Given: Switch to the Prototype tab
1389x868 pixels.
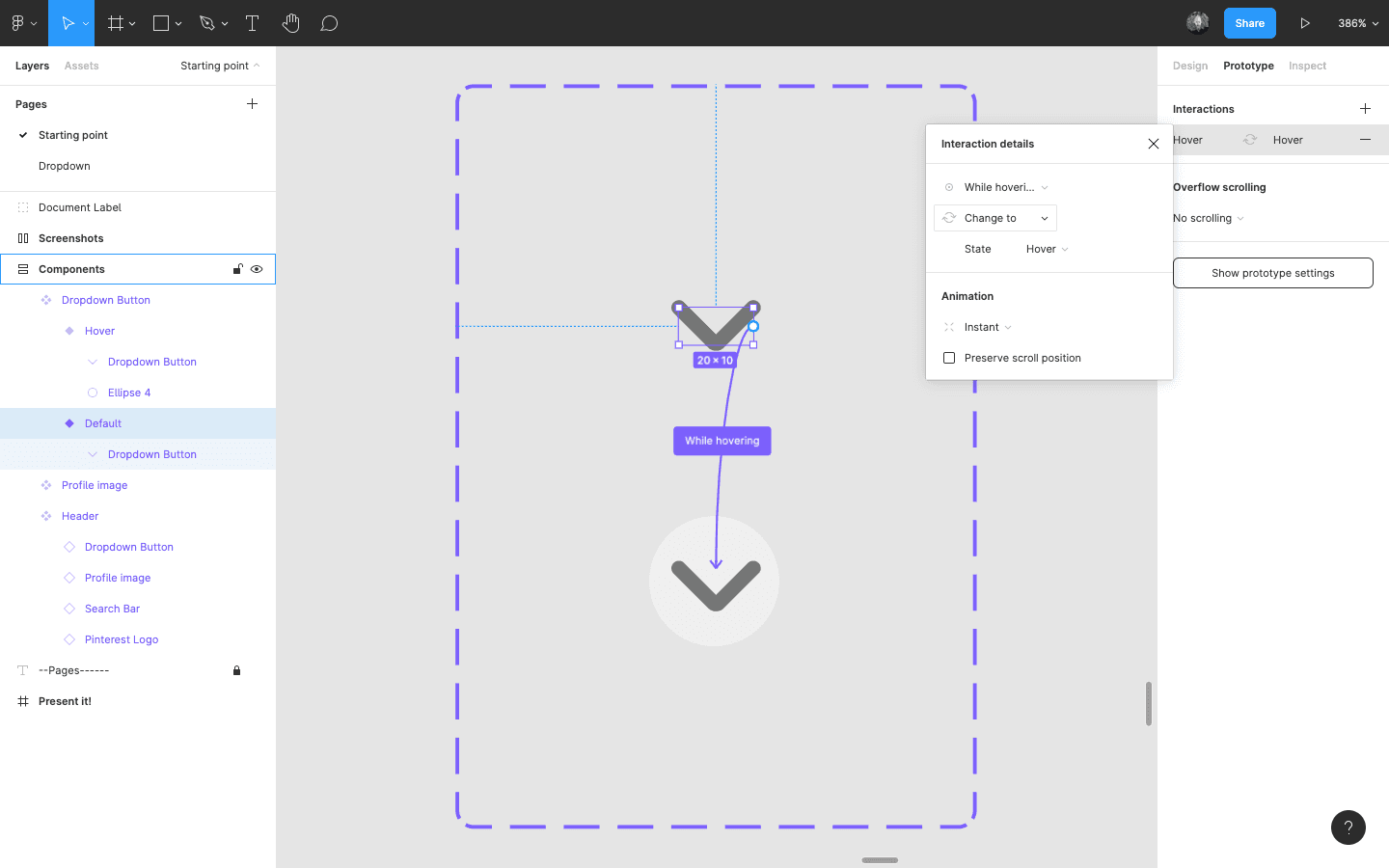Looking at the screenshot, I should click(x=1248, y=66).
